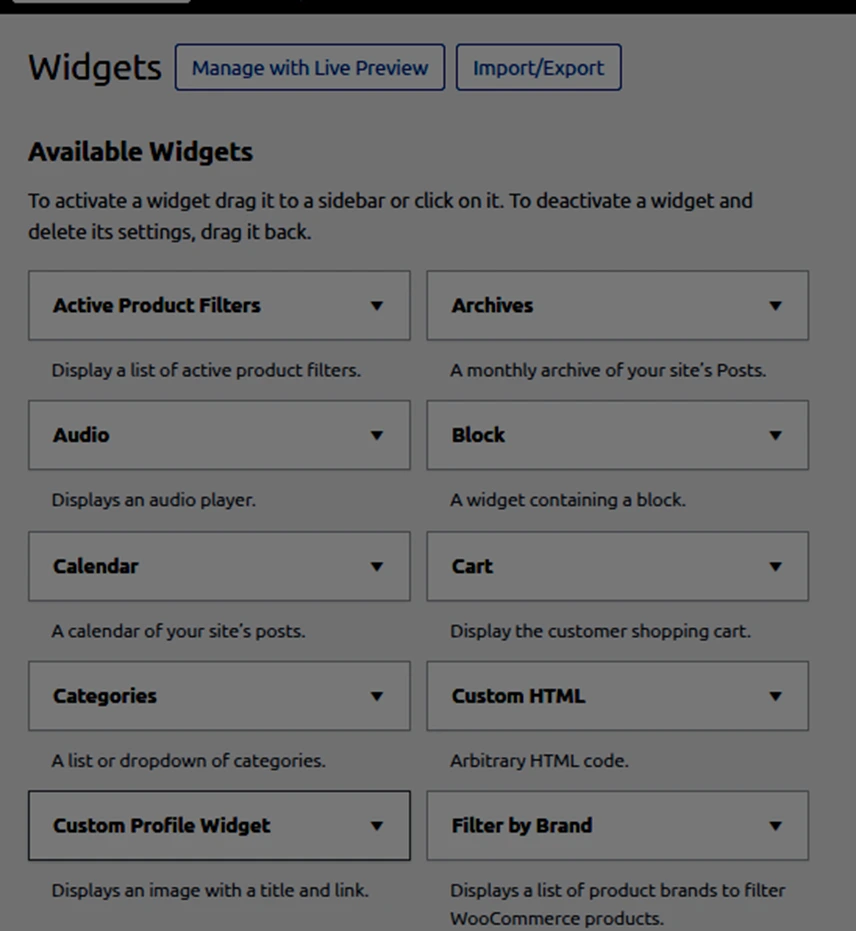Expand the Filter by Brand widget
Image resolution: width=856 pixels, height=931 pixels.
[x=776, y=826]
